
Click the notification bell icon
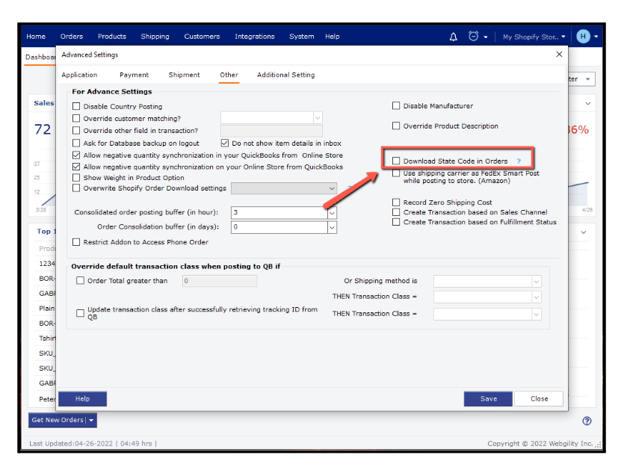[x=453, y=37]
